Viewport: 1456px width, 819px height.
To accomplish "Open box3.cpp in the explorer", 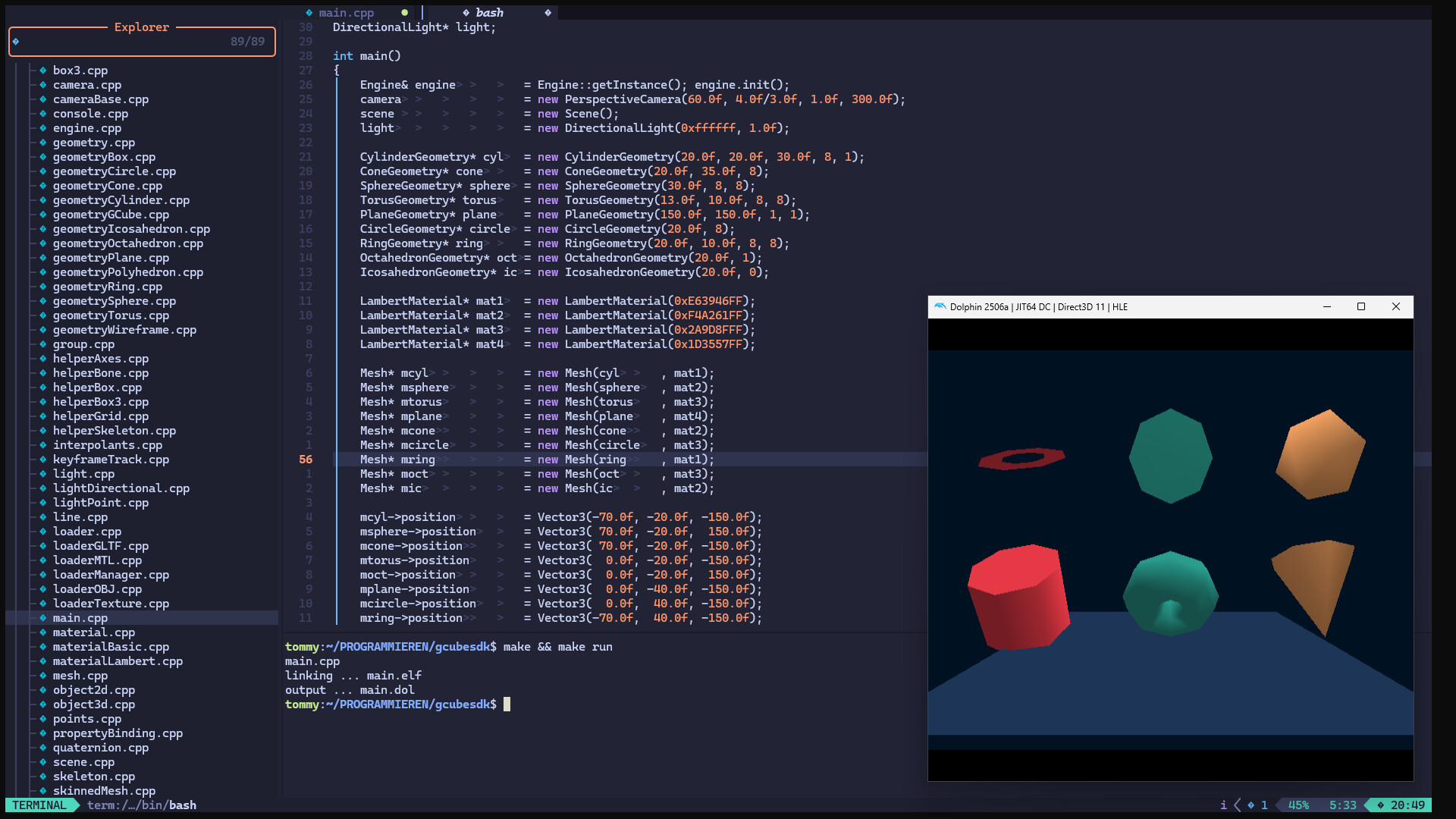I will pos(80,71).
